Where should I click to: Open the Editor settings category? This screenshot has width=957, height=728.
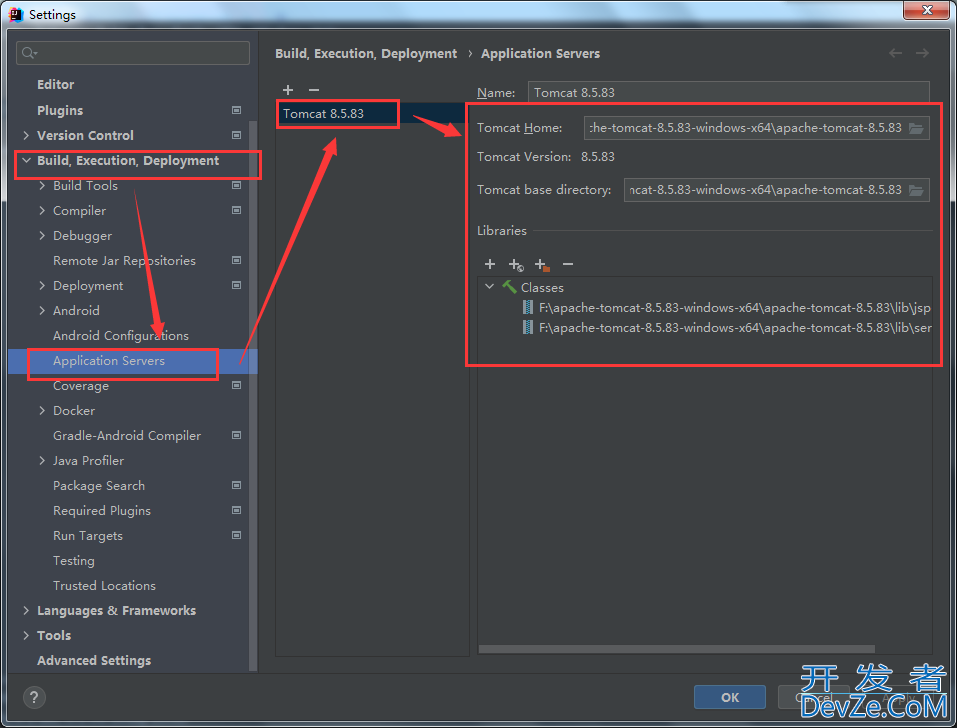(x=56, y=85)
